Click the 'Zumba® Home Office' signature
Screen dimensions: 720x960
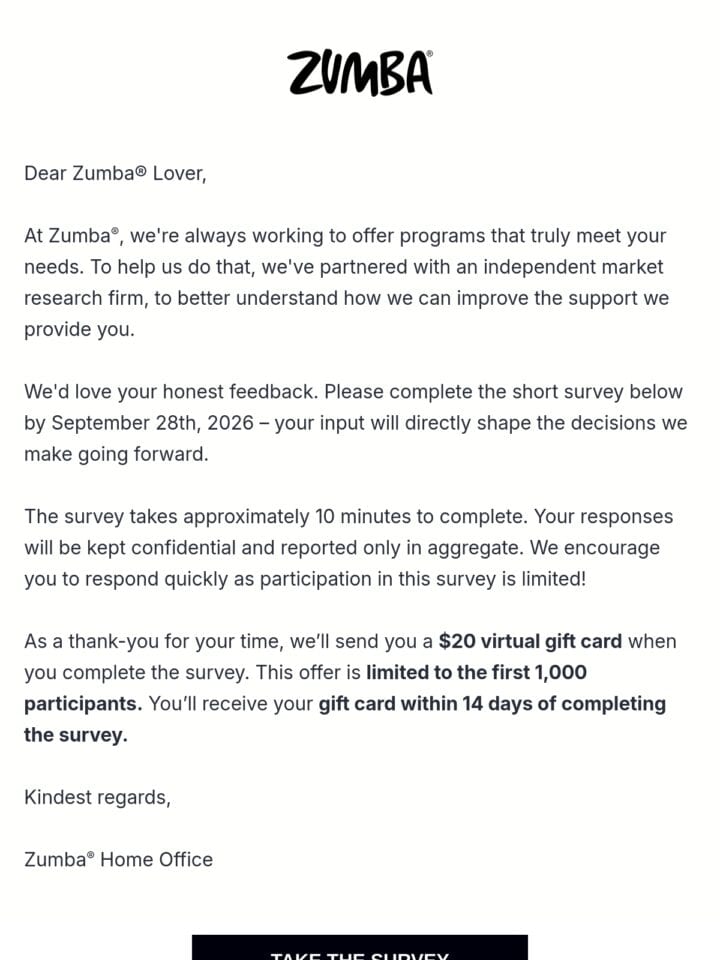tap(118, 860)
